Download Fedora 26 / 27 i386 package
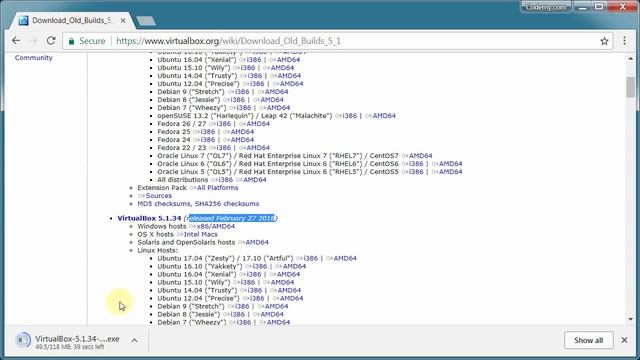The image size is (640, 360). pos(223,124)
